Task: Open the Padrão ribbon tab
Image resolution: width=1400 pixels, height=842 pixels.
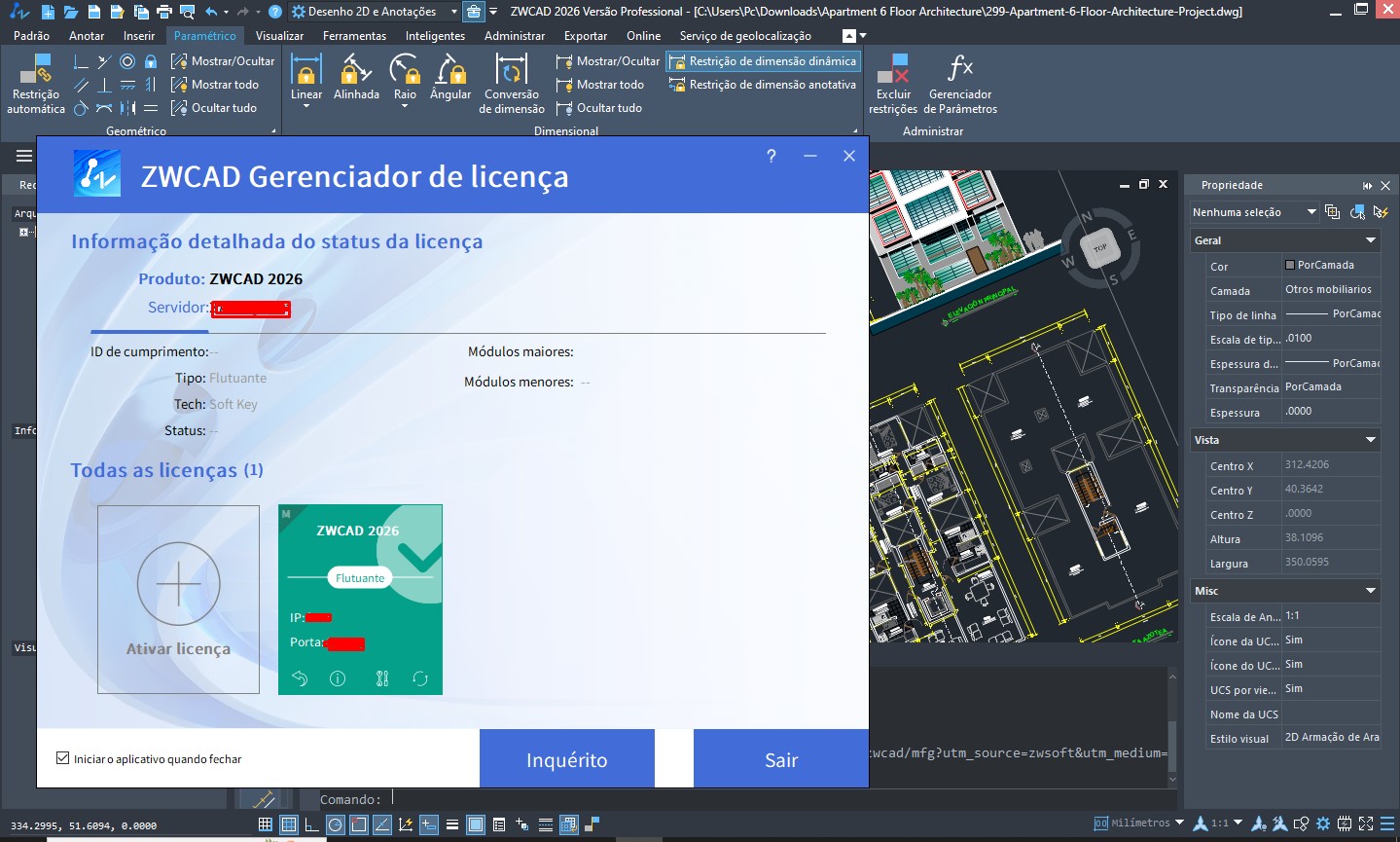Action: [32, 36]
